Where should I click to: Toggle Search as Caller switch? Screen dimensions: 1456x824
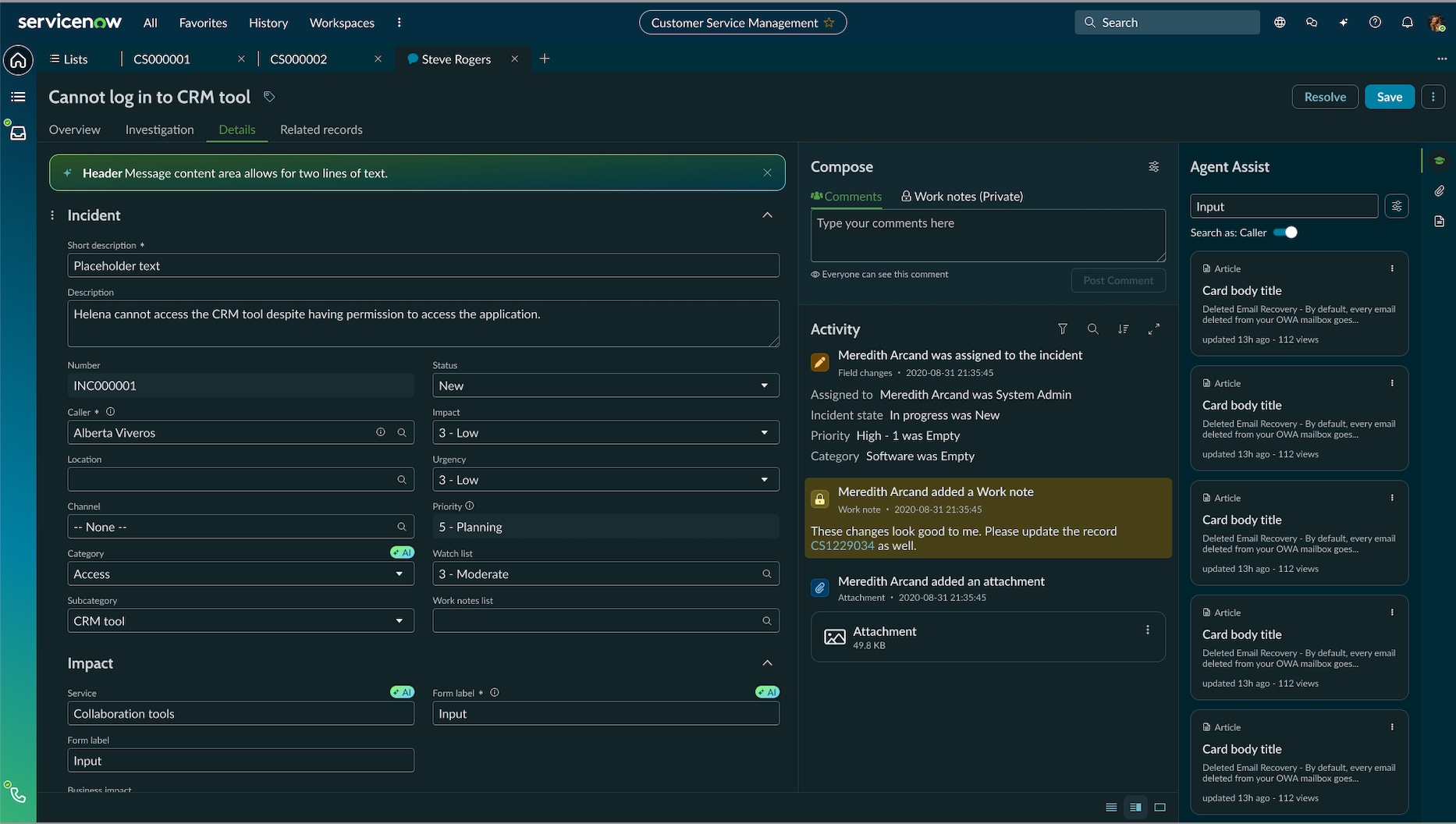pos(1285,233)
